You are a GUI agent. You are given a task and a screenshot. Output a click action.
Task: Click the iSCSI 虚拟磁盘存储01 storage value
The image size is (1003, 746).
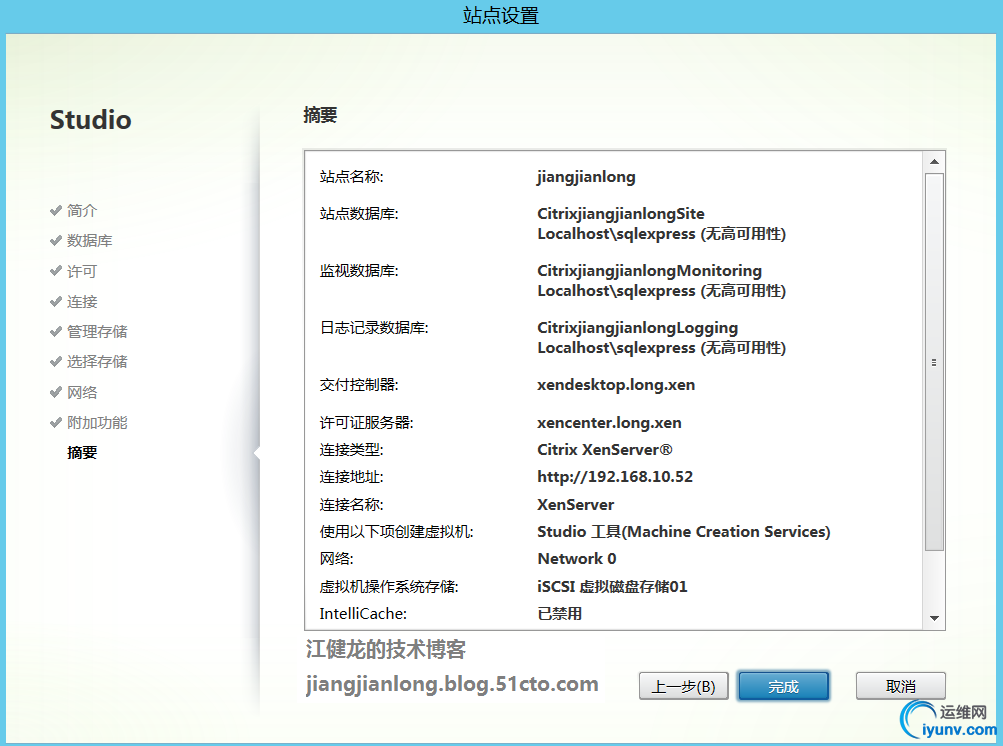(x=612, y=587)
